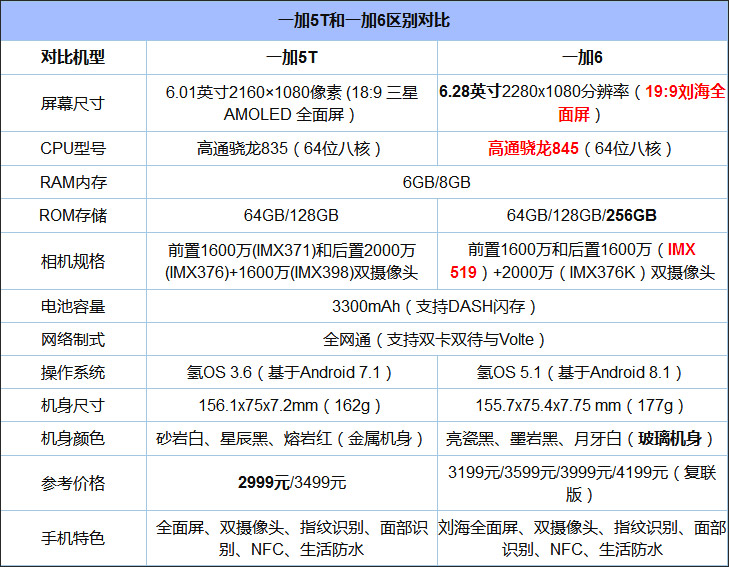Select the table title 一加5T和一加6区别对比
Screen dimensions: 729x567
pos(364,20)
